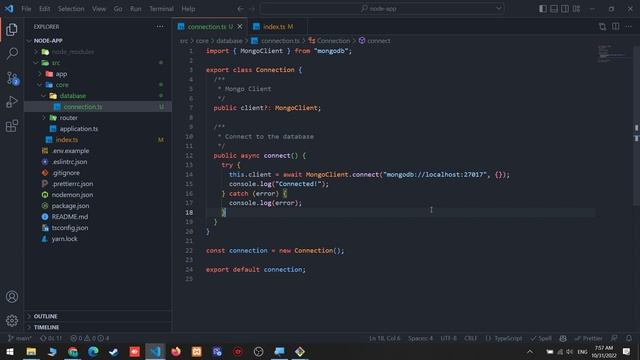
Task: Close the connection.ts tab
Action: 240,27
